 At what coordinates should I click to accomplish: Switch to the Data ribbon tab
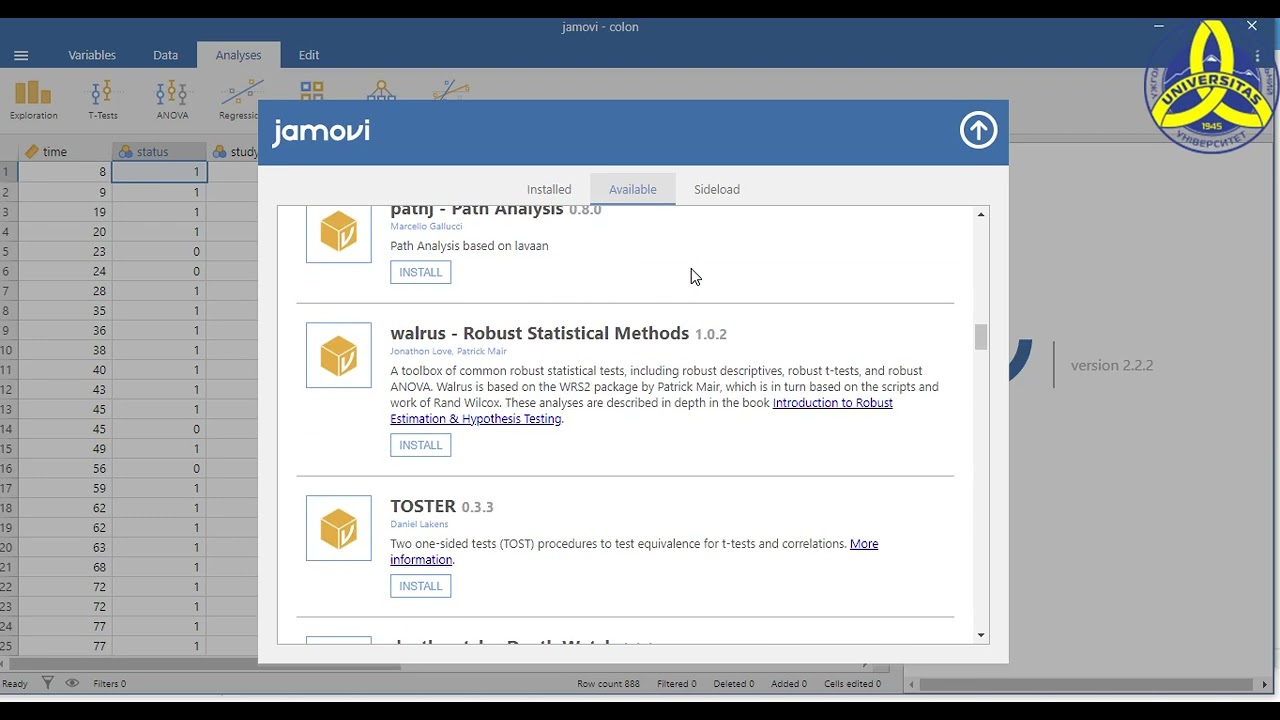tap(166, 55)
